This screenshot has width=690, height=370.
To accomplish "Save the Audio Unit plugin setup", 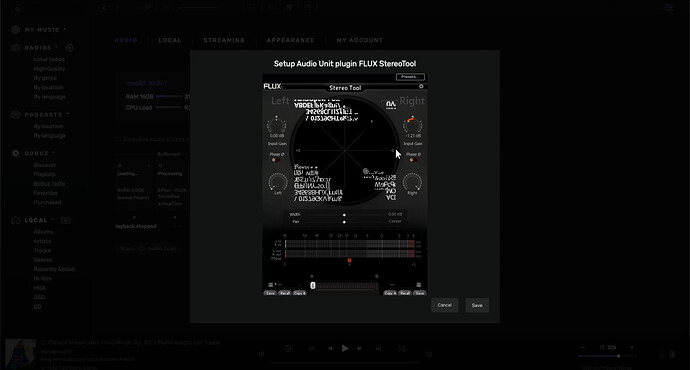I will [477, 305].
